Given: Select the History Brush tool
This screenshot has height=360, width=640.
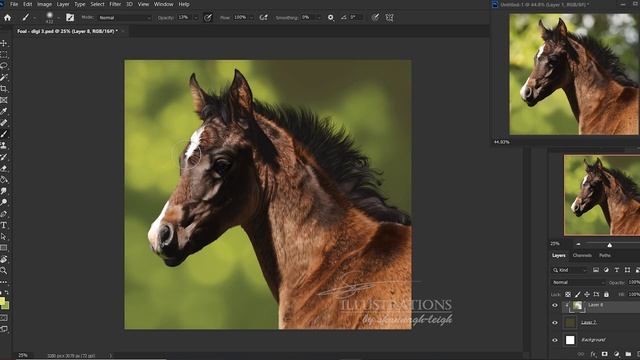Looking at the screenshot, I should (4, 157).
